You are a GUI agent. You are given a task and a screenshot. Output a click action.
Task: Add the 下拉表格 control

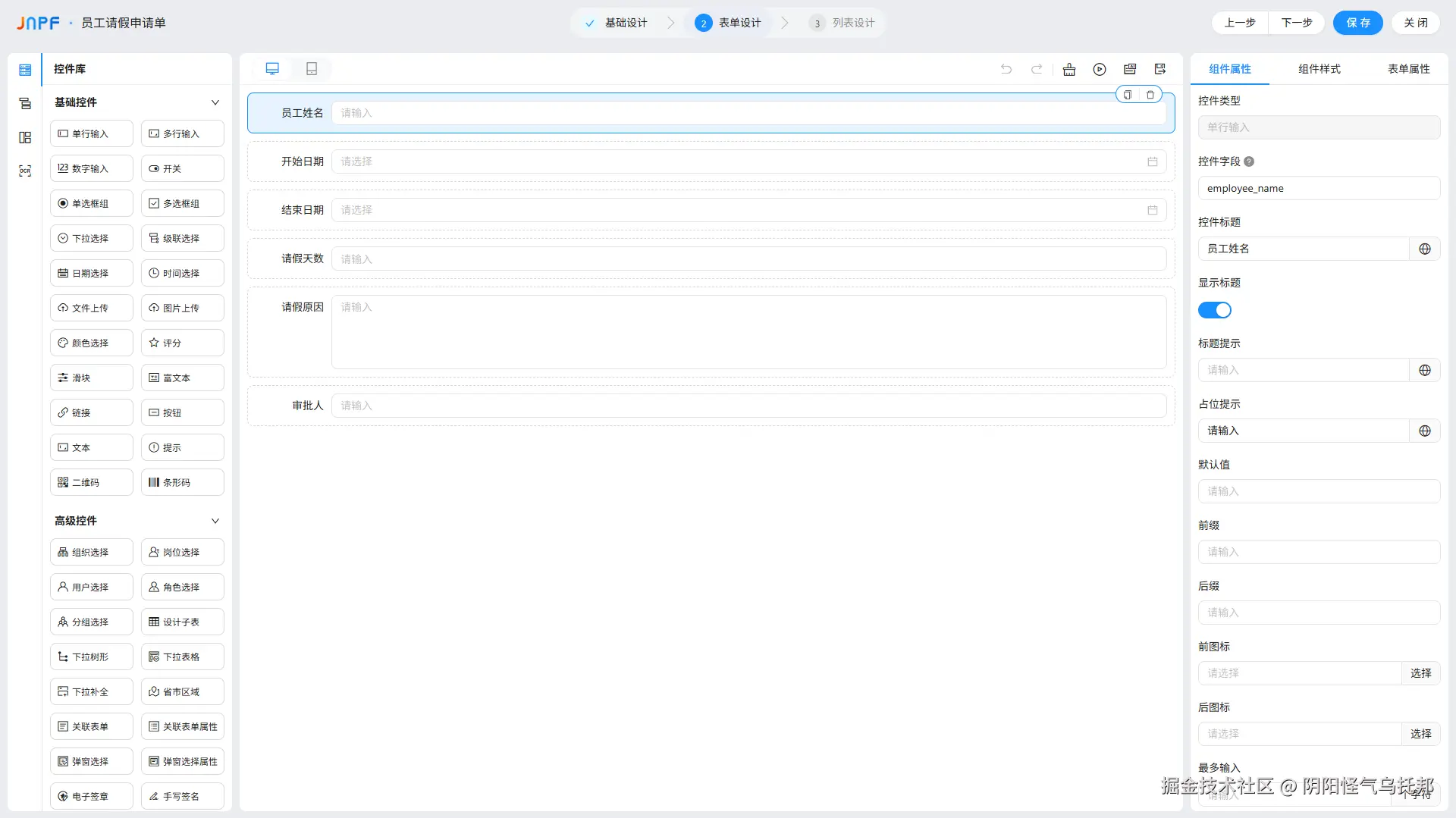point(183,657)
